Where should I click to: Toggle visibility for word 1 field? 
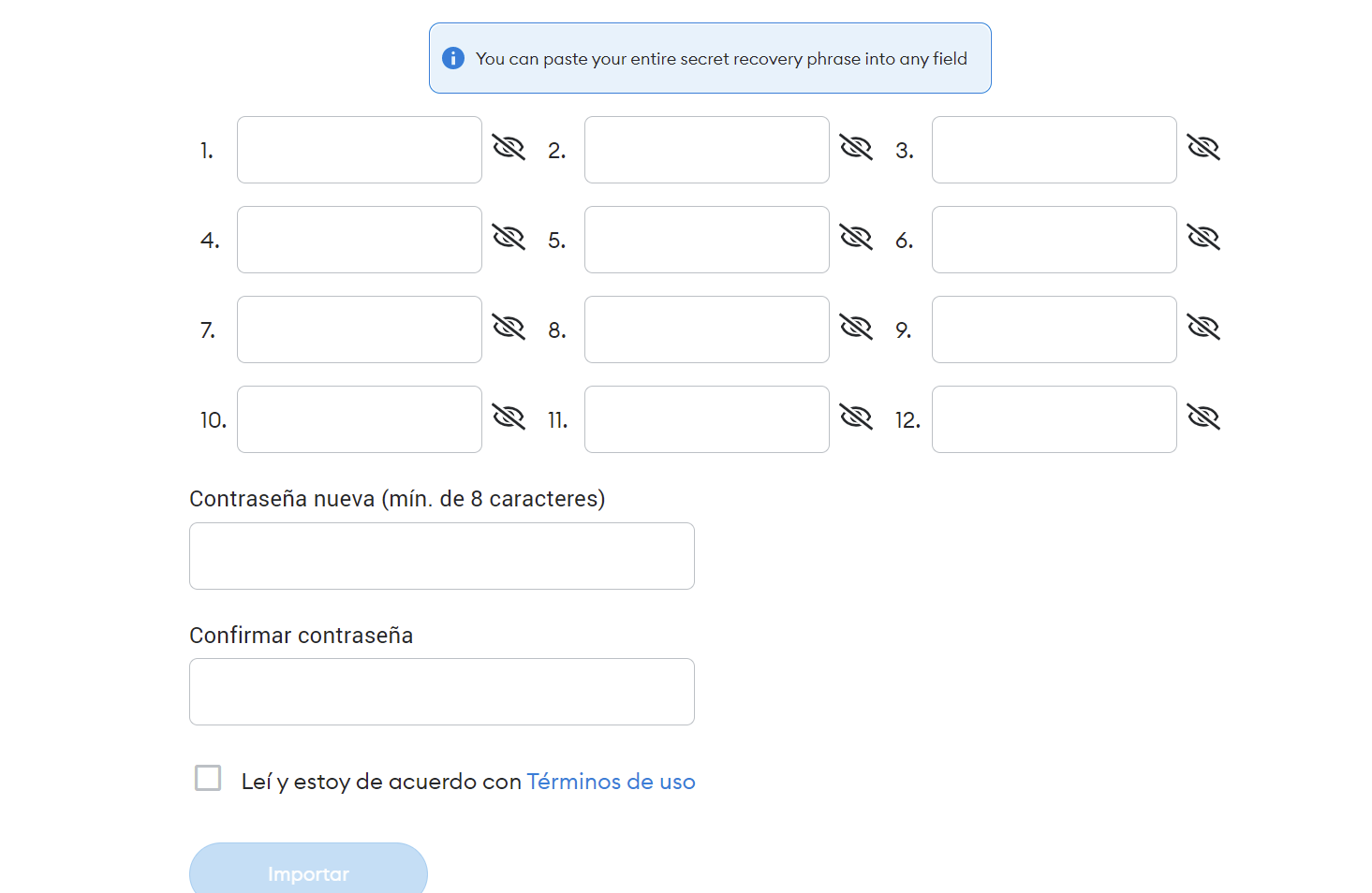tap(509, 148)
